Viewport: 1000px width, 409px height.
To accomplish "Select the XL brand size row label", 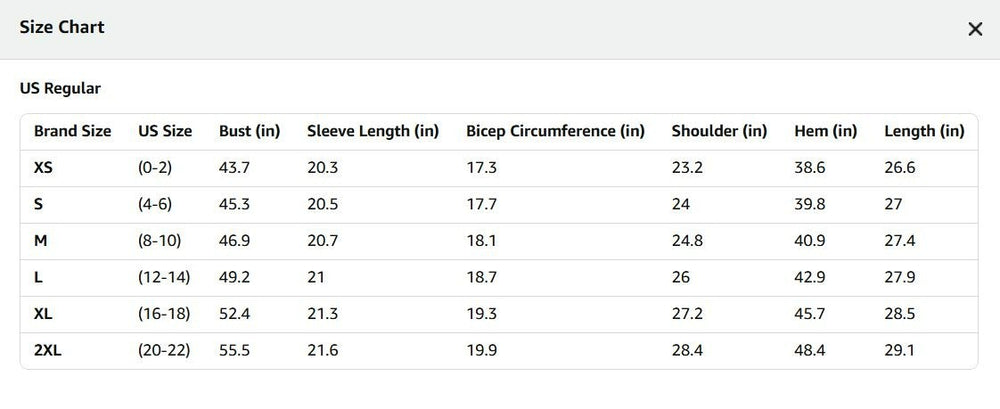I will [x=43, y=313].
